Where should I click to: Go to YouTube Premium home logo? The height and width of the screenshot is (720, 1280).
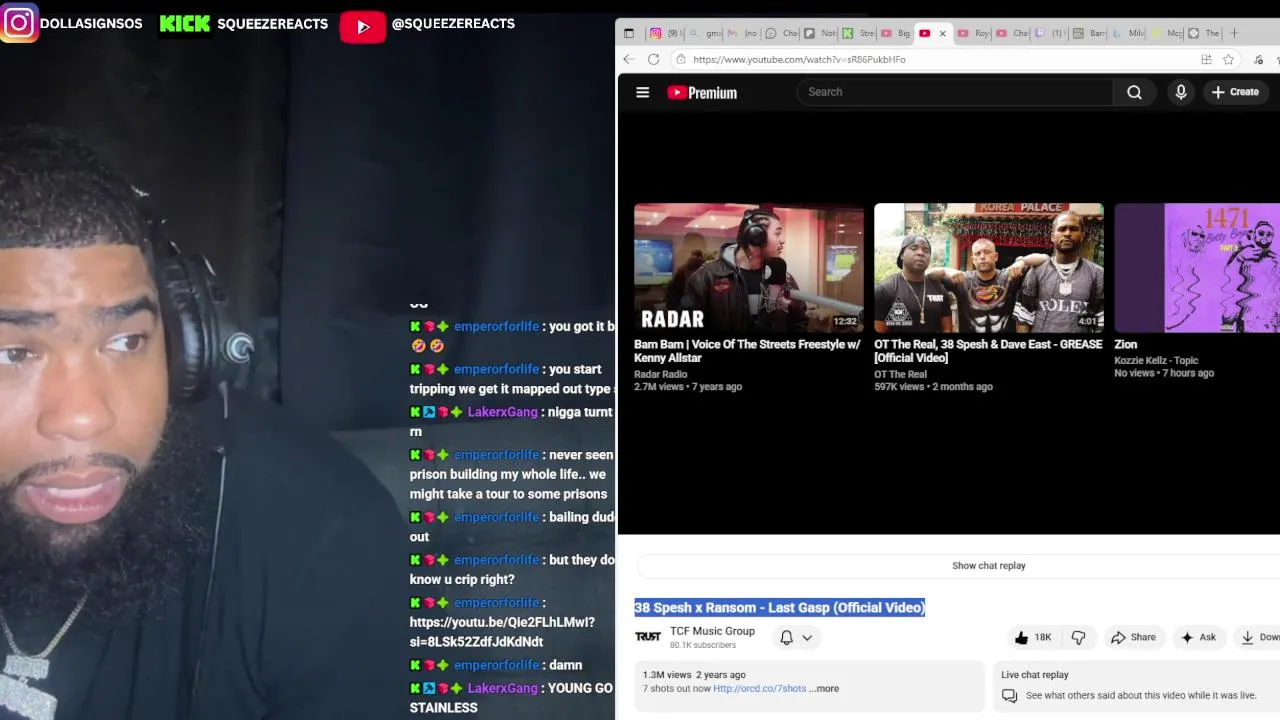pos(702,92)
